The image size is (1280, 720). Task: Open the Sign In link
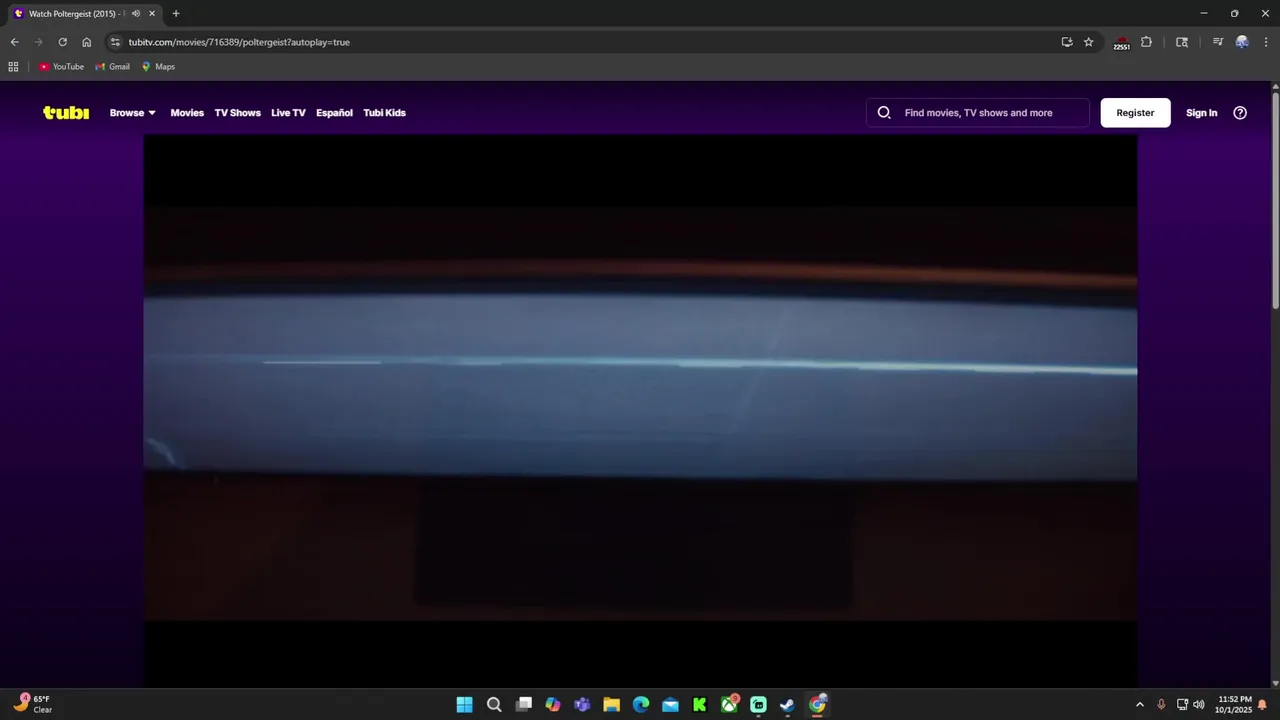coord(1201,113)
